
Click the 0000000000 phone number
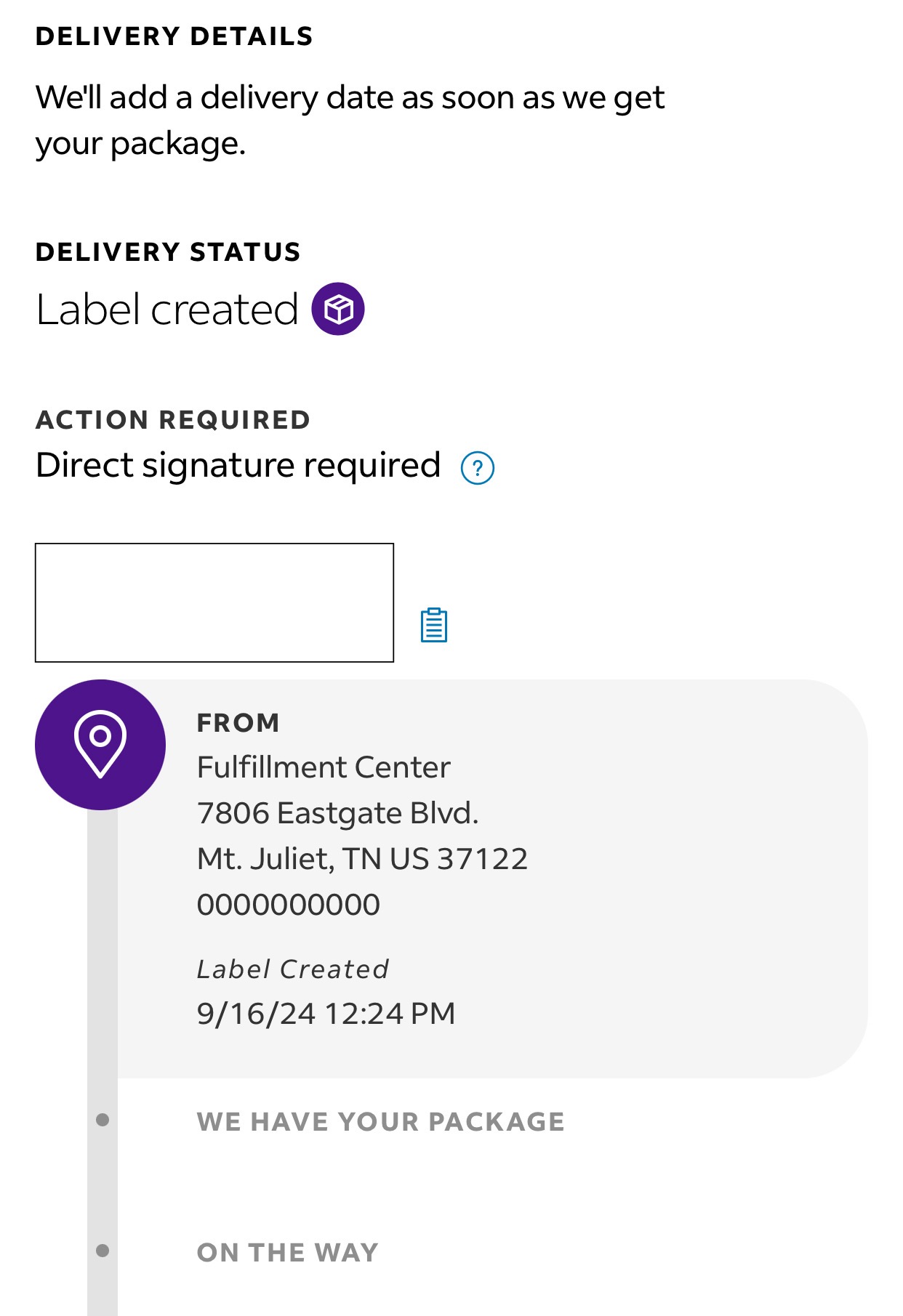click(x=289, y=905)
